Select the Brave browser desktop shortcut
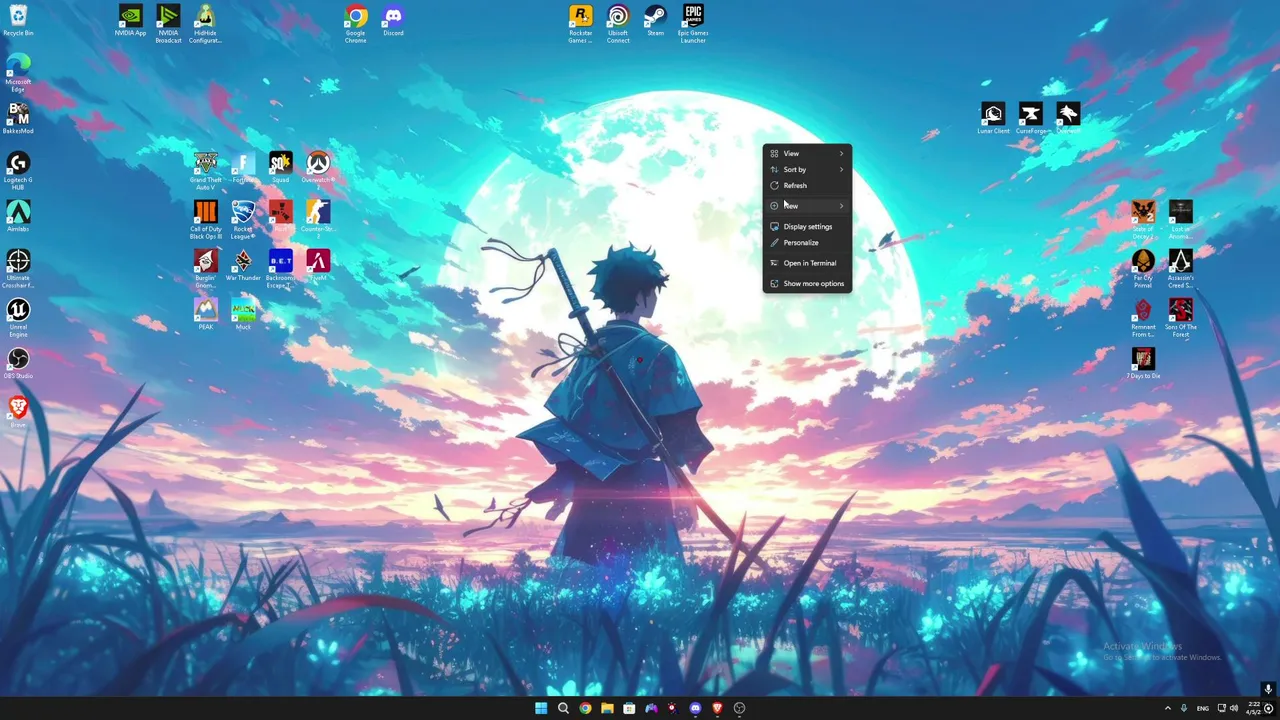 click(x=18, y=412)
